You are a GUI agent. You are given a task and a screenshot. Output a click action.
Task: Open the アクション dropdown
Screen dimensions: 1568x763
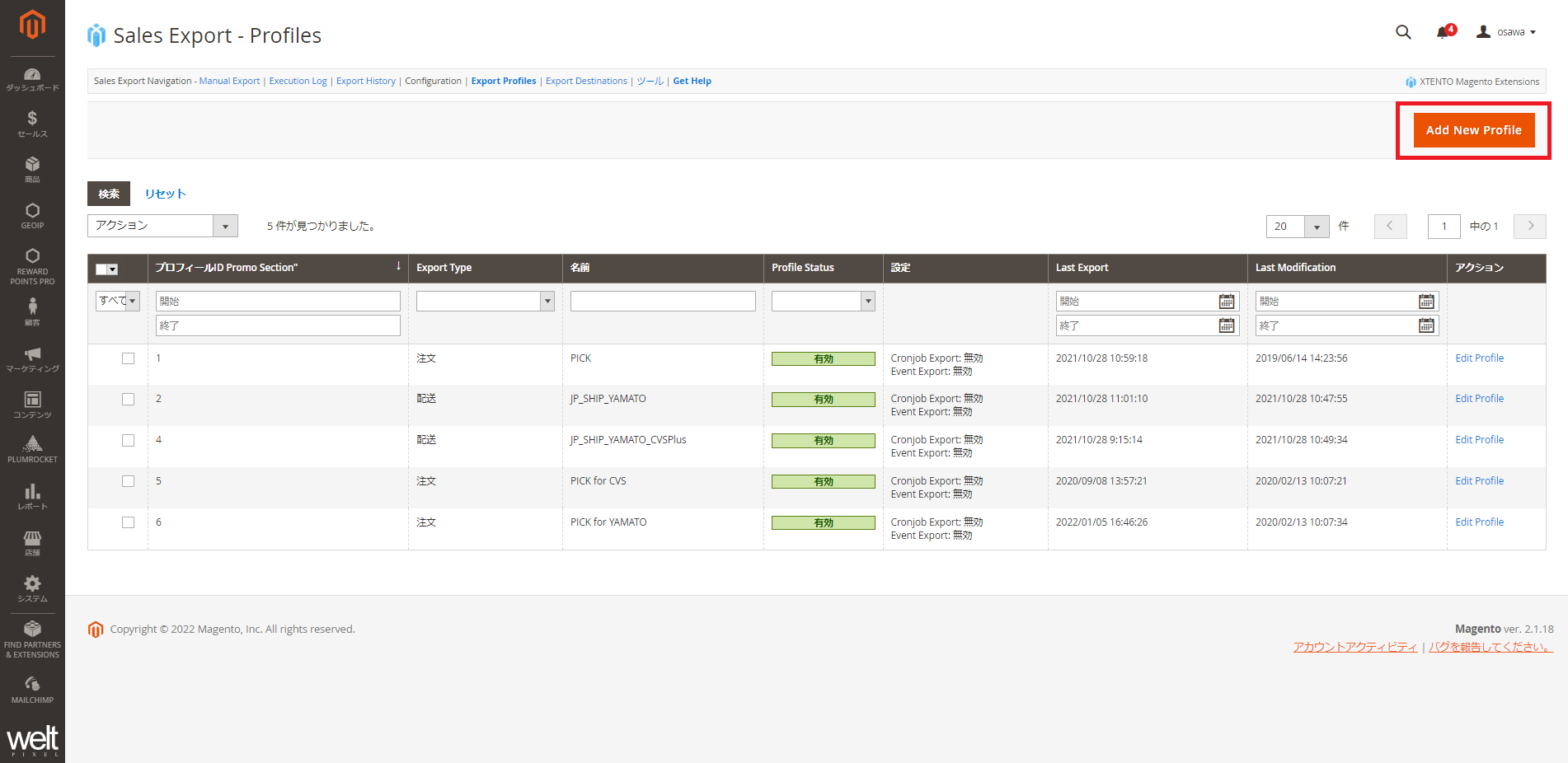pyautogui.click(x=162, y=225)
